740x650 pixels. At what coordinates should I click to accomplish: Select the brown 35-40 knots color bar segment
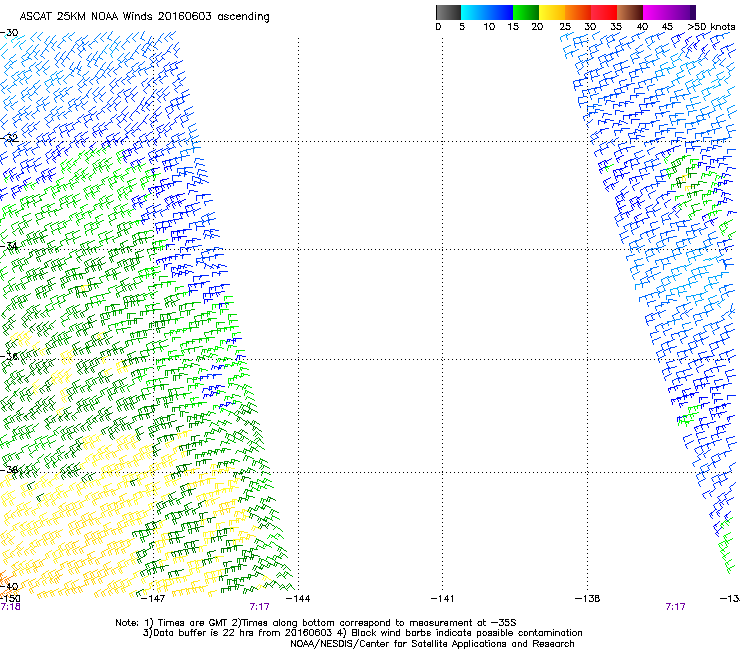pos(630,12)
